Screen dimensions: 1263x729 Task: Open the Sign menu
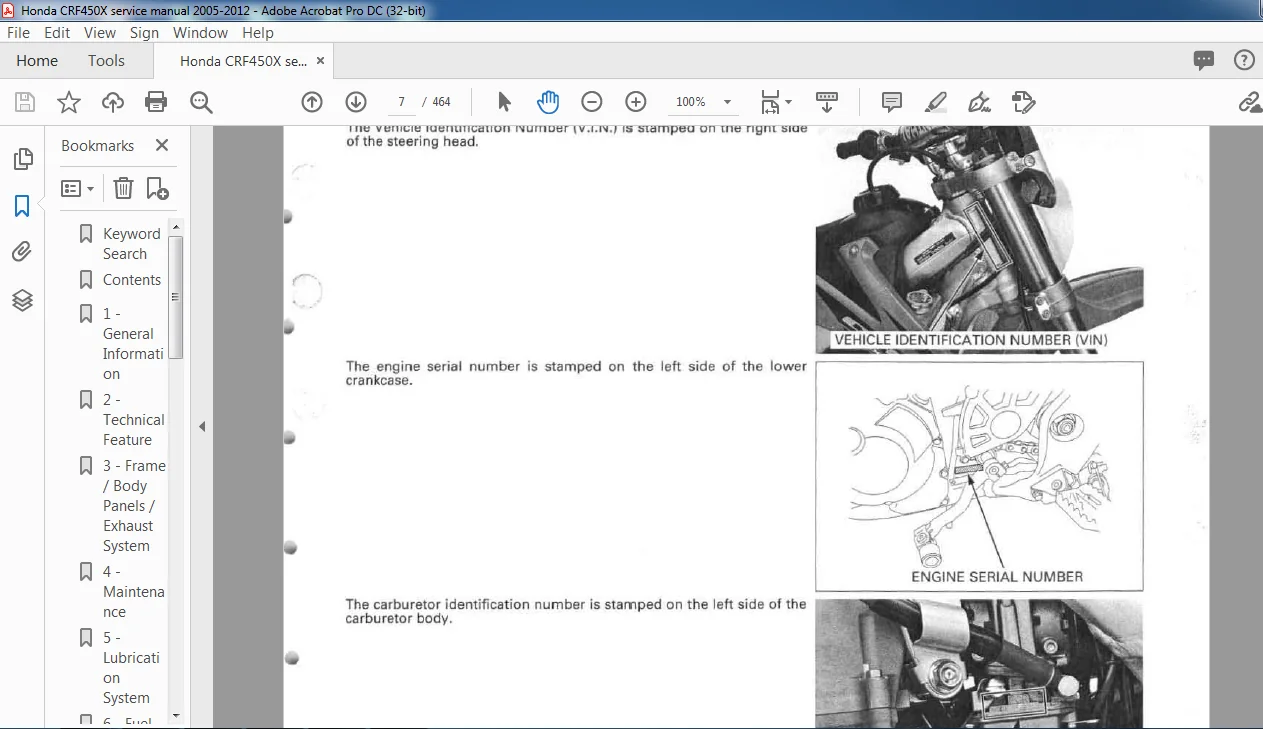144,33
